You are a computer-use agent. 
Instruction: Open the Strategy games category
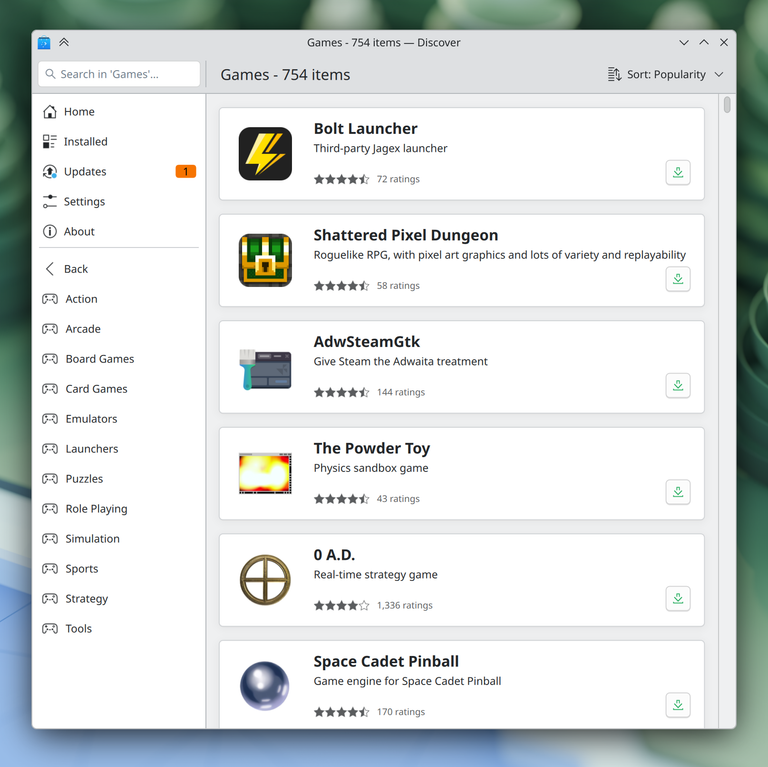click(86, 599)
